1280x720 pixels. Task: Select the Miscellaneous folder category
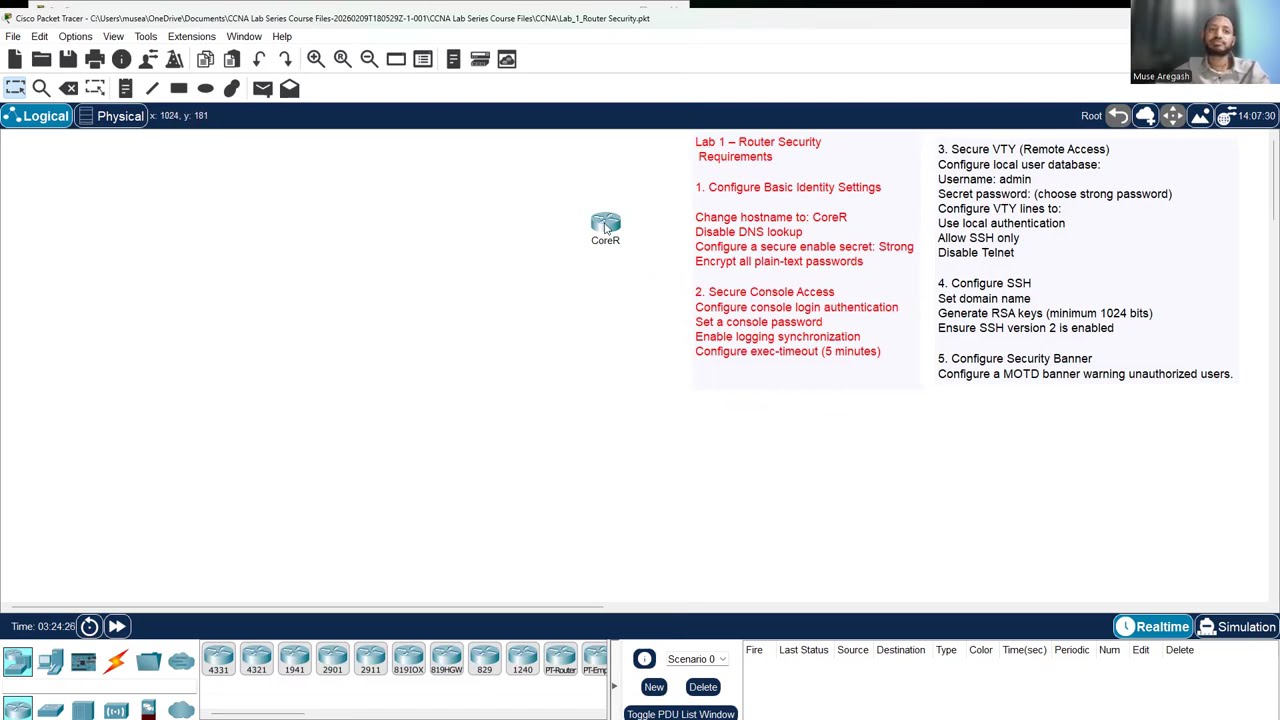point(149,661)
